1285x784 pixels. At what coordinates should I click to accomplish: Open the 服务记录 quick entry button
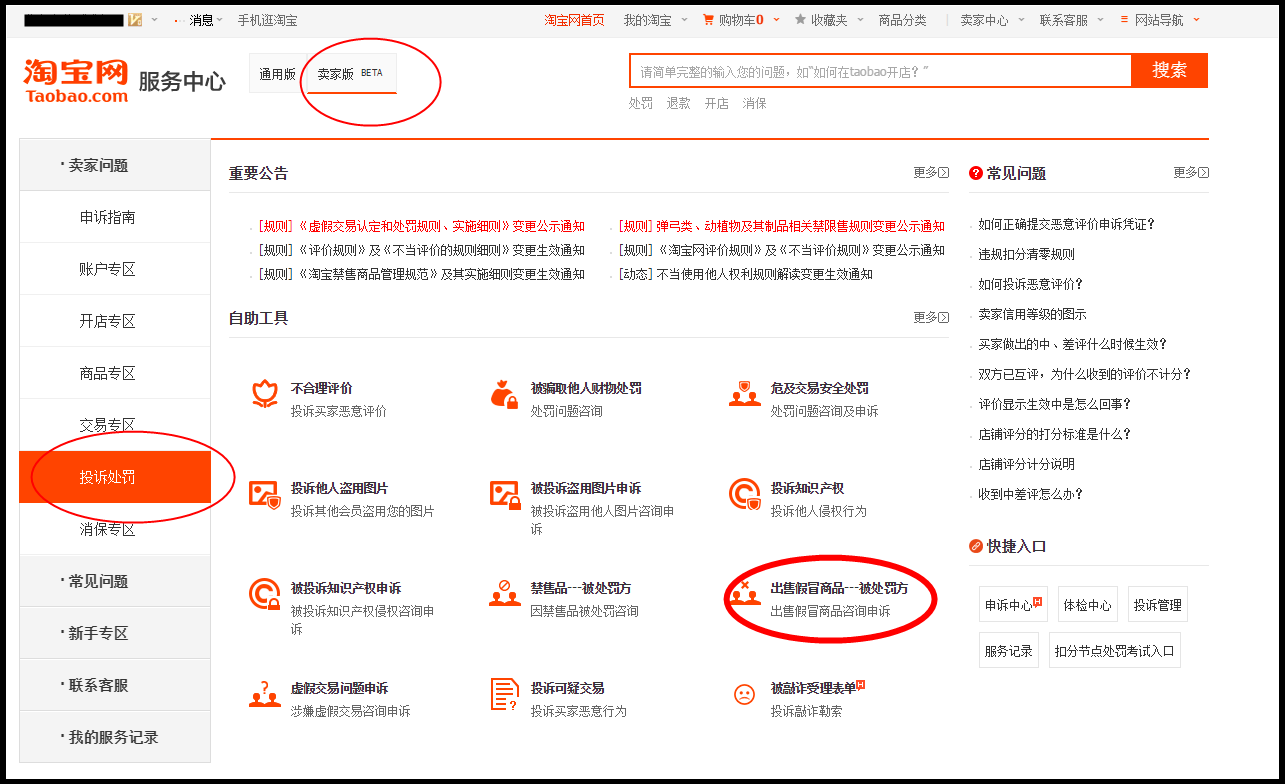pyautogui.click(x=1009, y=650)
